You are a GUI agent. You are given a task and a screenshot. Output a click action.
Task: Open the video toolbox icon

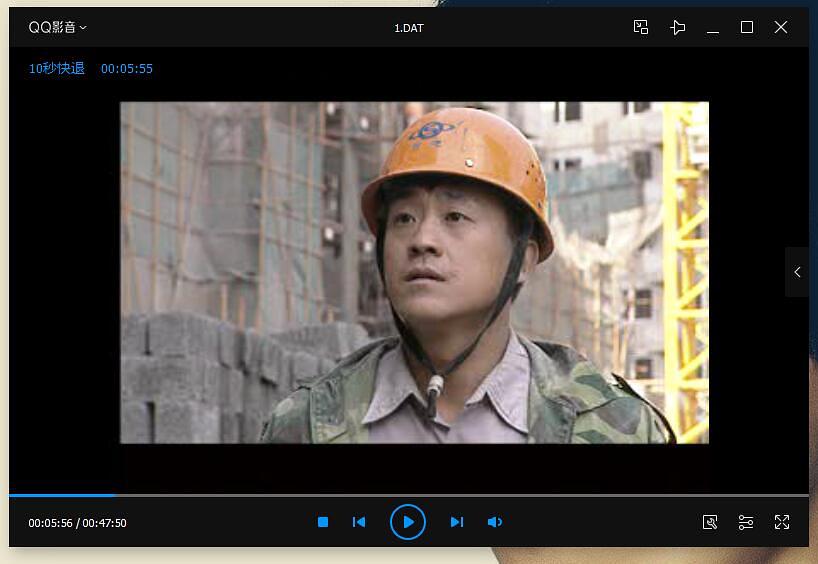[x=709, y=522]
